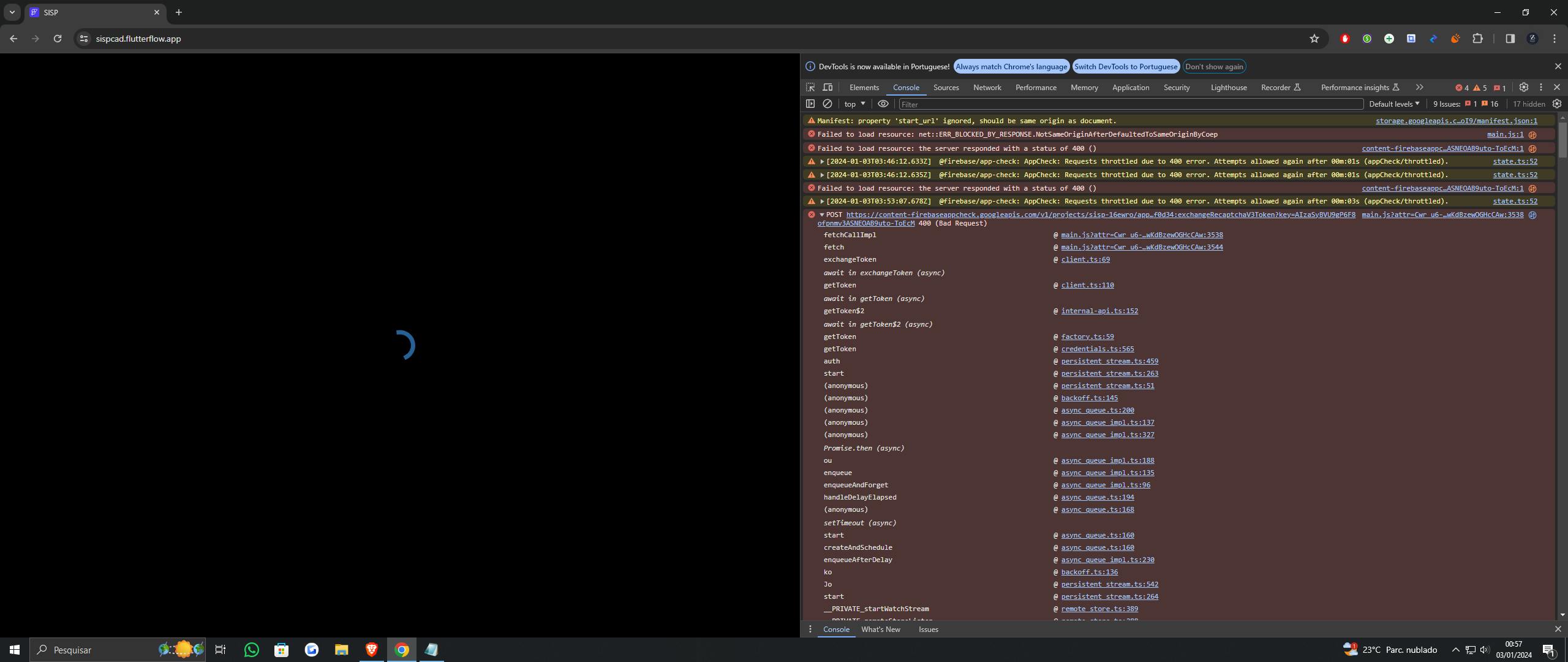The height and width of the screenshot is (662, 1568).
Task: Open Chrome extensions puzzle icon
Action: click(x=1477, y=39)
